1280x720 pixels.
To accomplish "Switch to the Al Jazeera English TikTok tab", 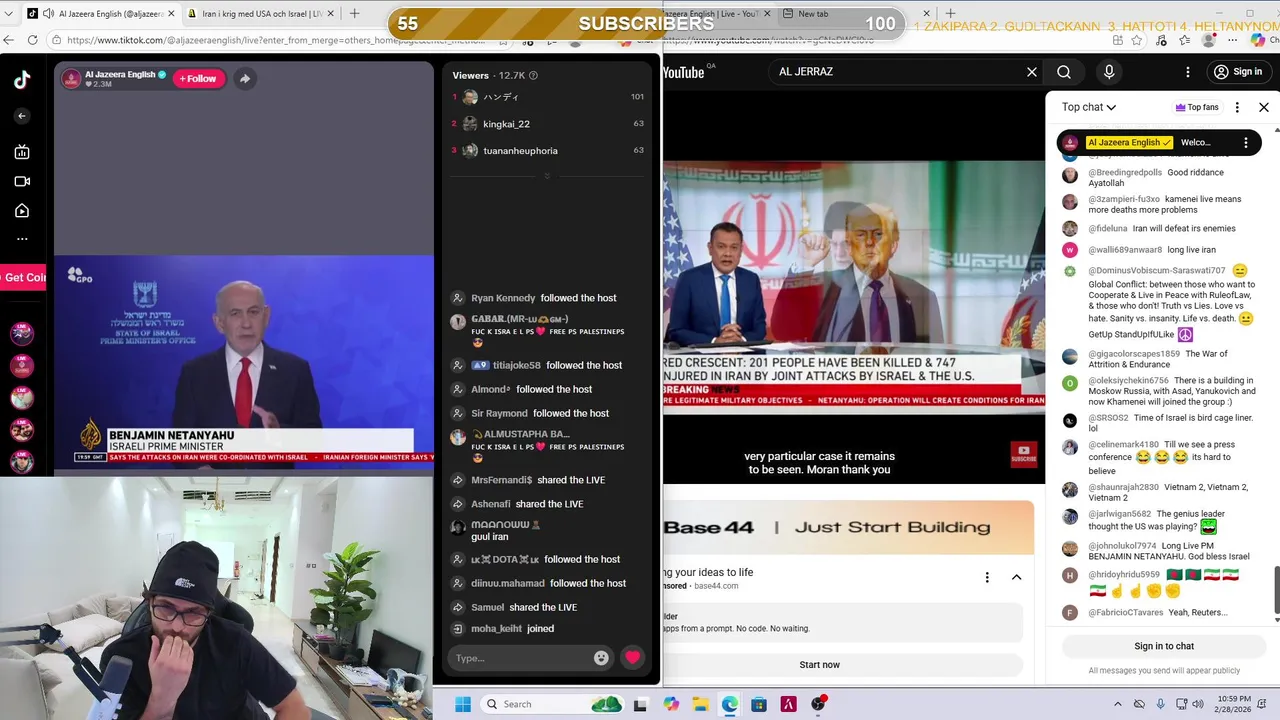I will 102,14.
